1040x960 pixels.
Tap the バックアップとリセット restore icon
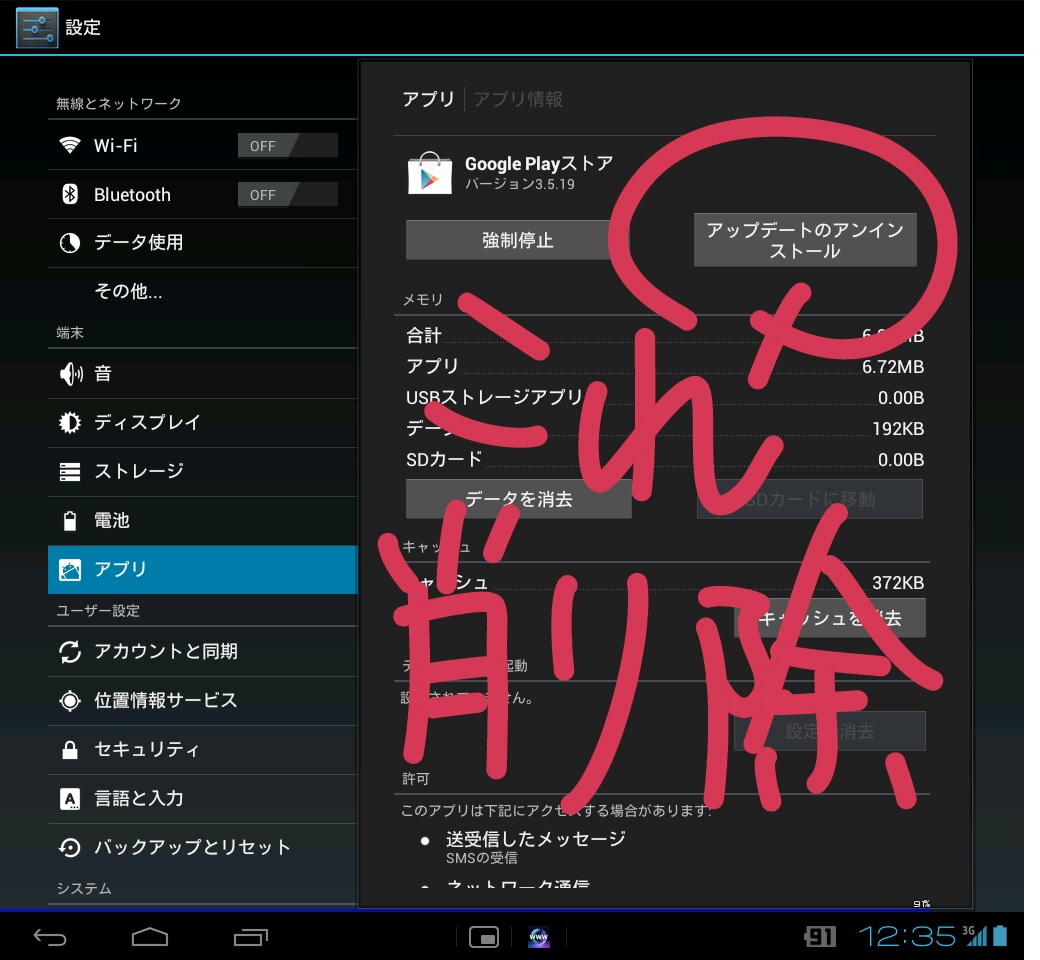click(70, 848)
